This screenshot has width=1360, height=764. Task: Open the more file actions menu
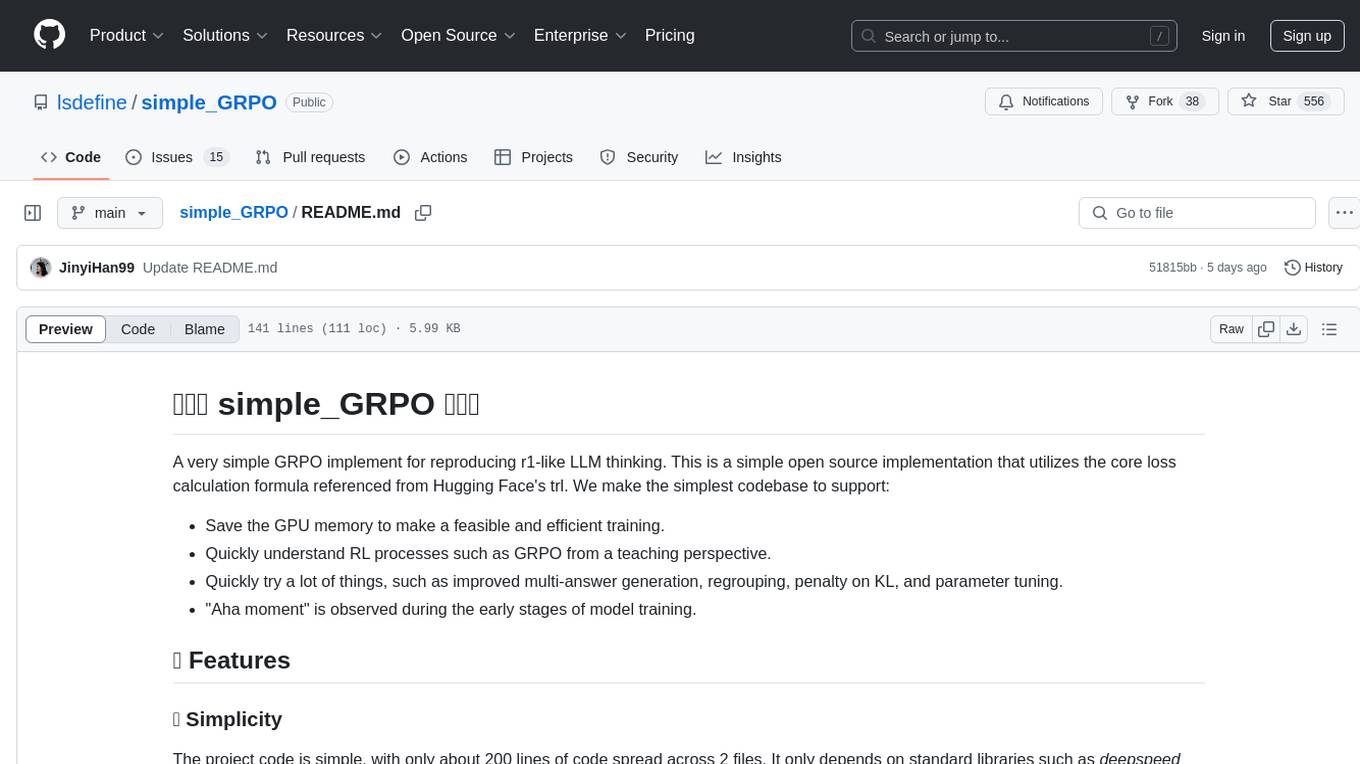(x=1344, y=213)
